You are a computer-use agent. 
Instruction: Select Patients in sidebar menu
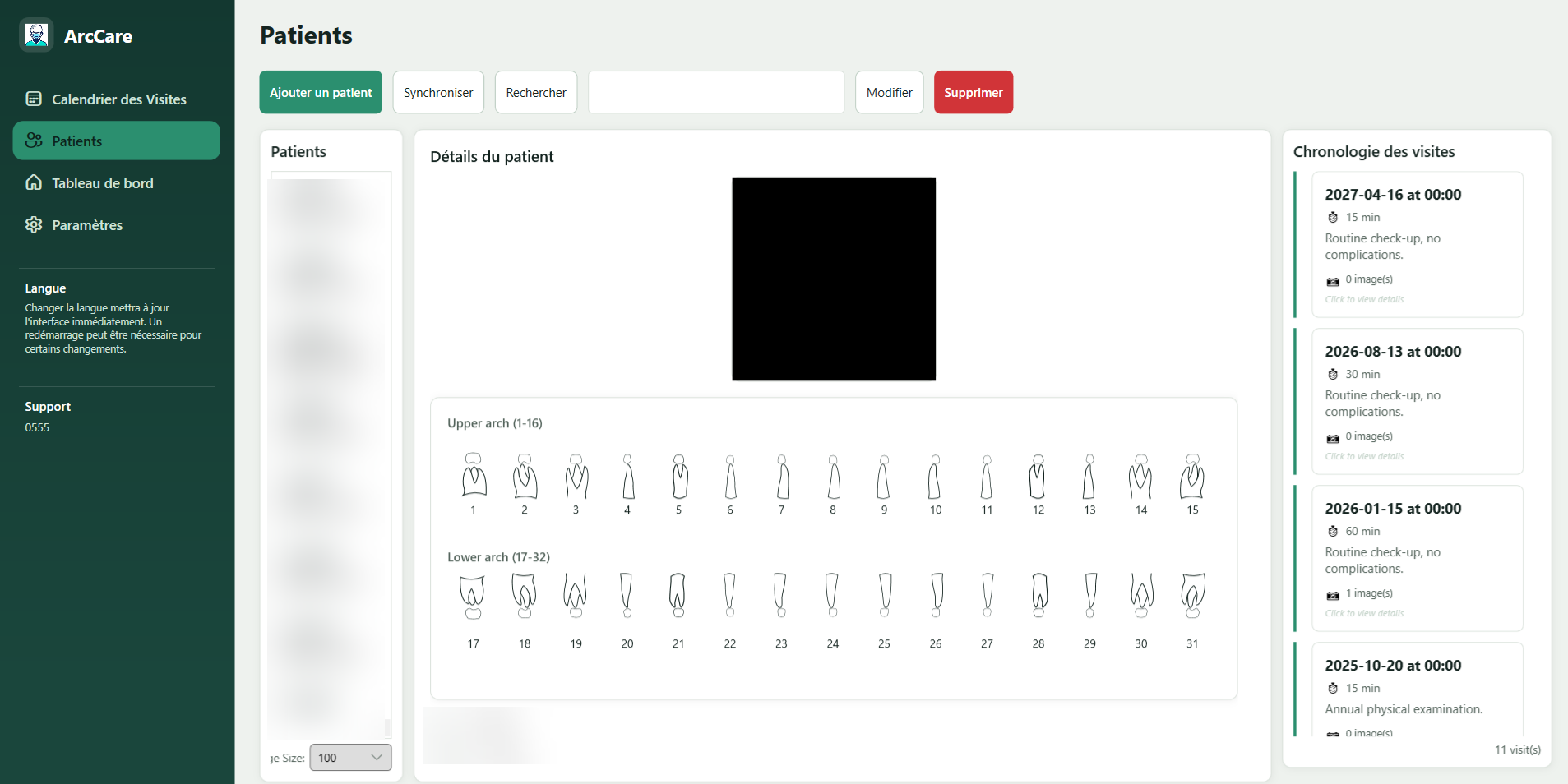coord(116,141)
